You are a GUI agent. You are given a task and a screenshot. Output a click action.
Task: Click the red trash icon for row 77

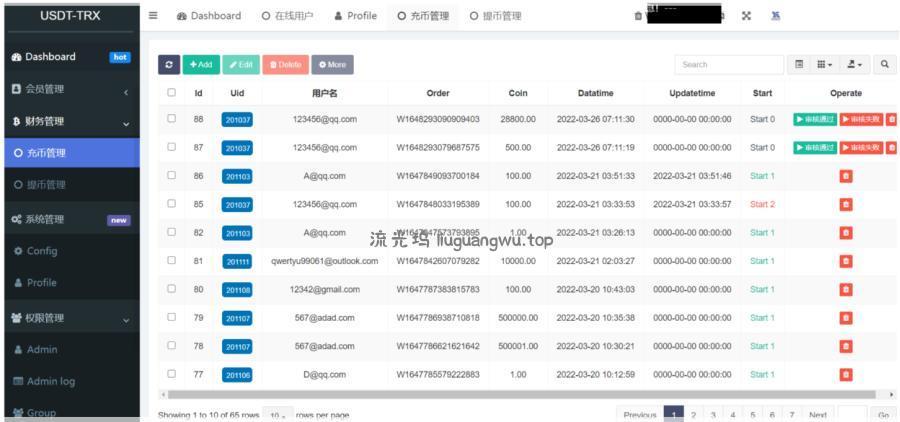[x=845, y=375]
